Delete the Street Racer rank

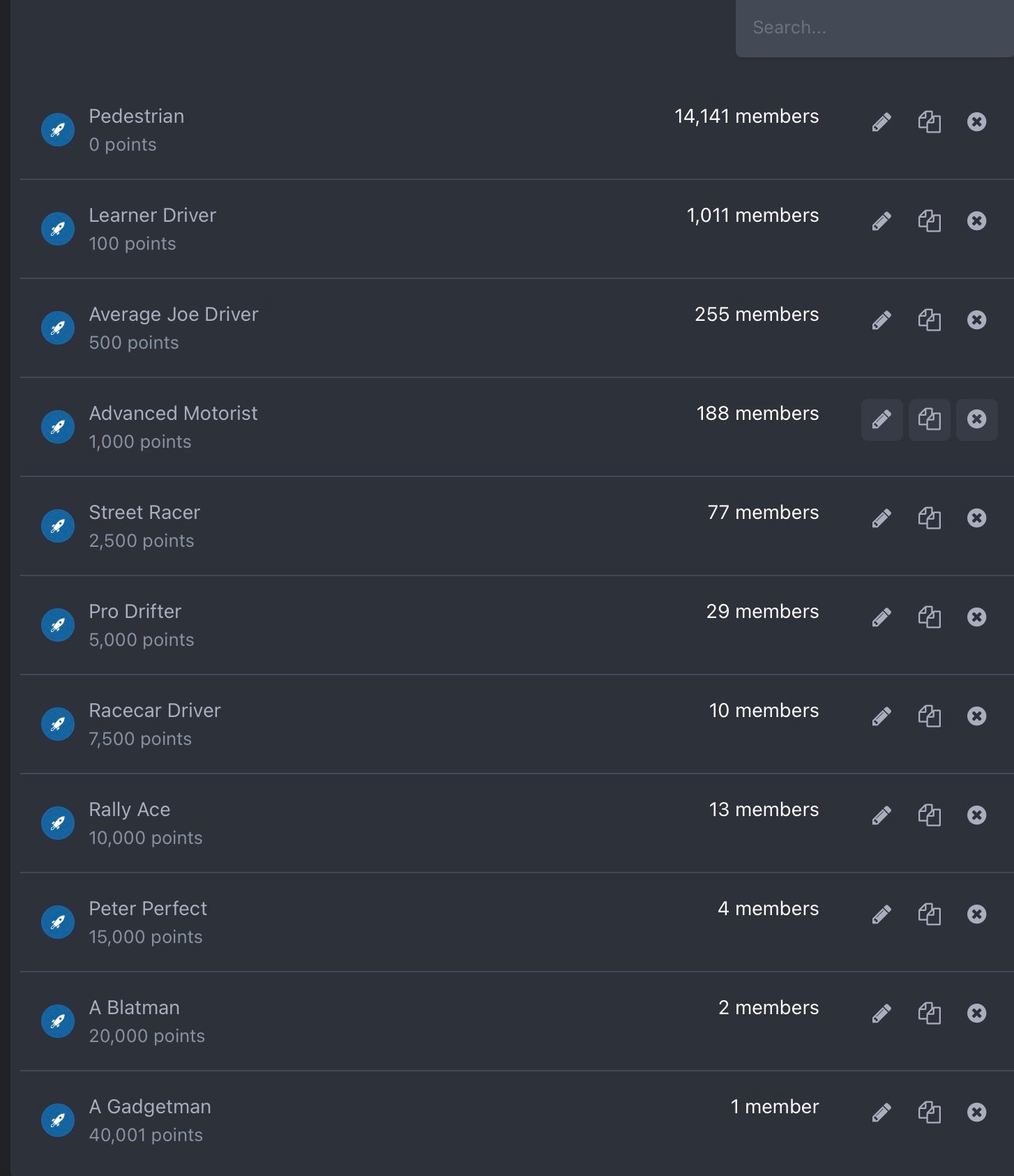tap(976, 518)
